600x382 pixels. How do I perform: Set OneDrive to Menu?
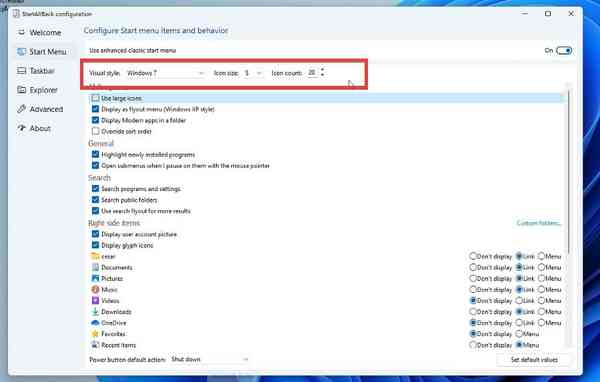coord(541,323)
